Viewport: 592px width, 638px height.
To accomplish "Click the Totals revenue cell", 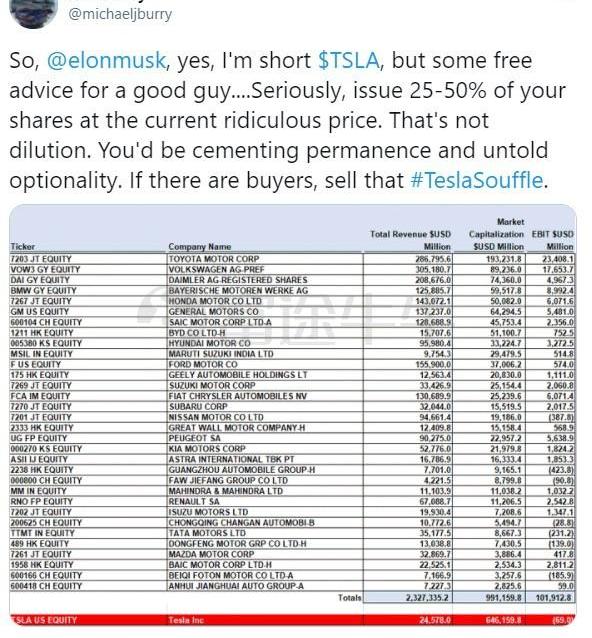I will [x=409, y=598].
